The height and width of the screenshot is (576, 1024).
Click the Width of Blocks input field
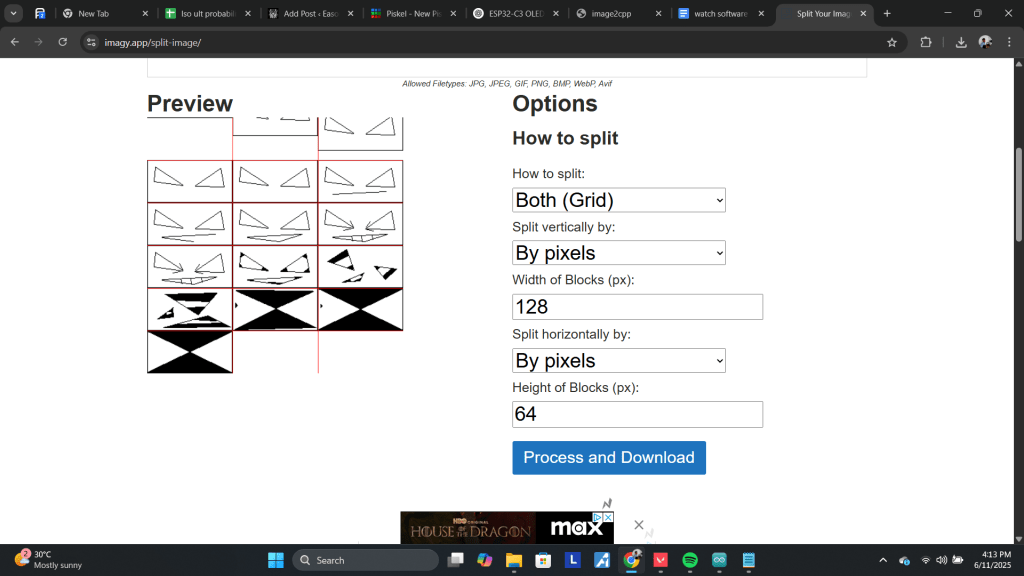[637, 307]
